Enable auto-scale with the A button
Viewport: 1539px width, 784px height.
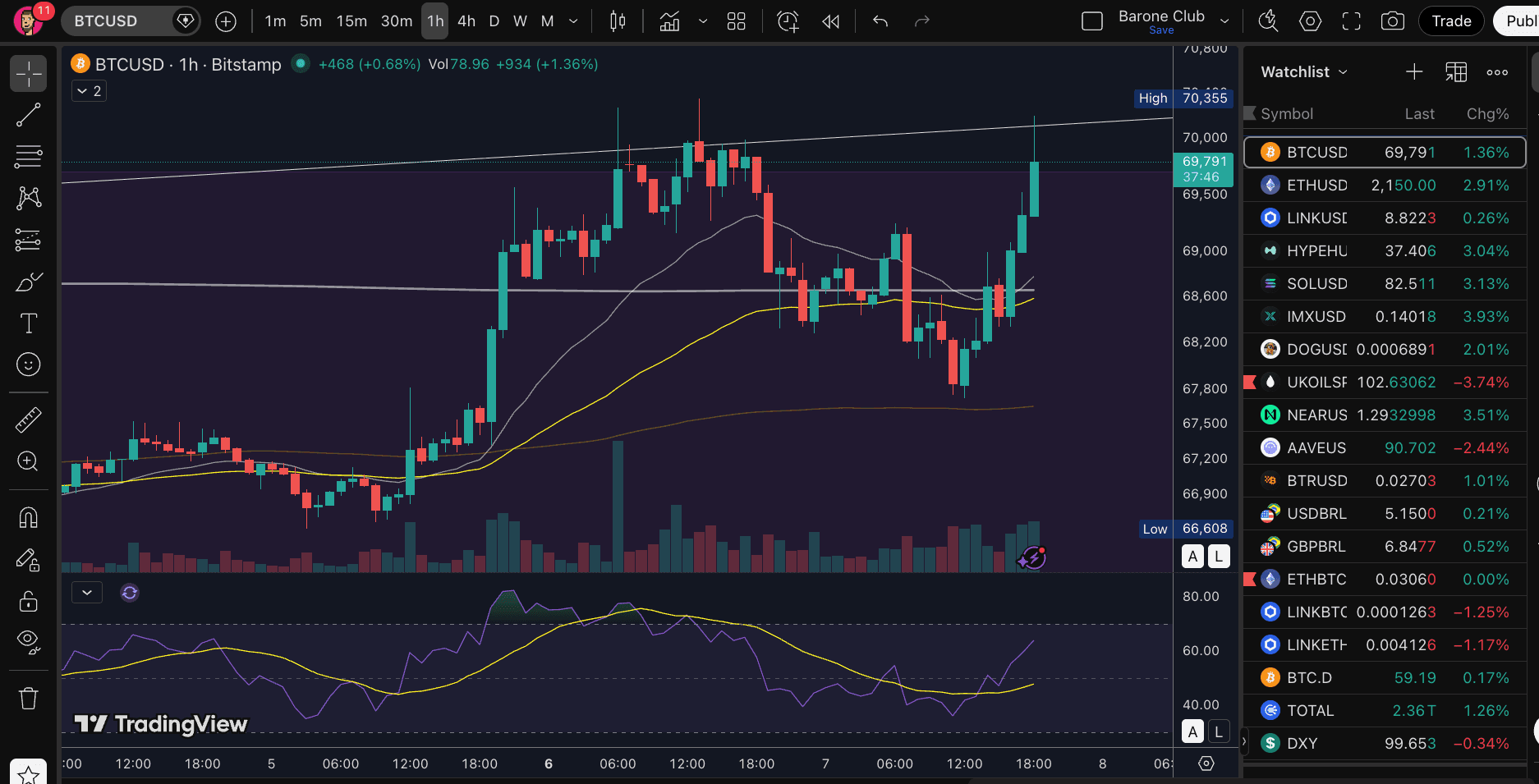[1192, 556]
